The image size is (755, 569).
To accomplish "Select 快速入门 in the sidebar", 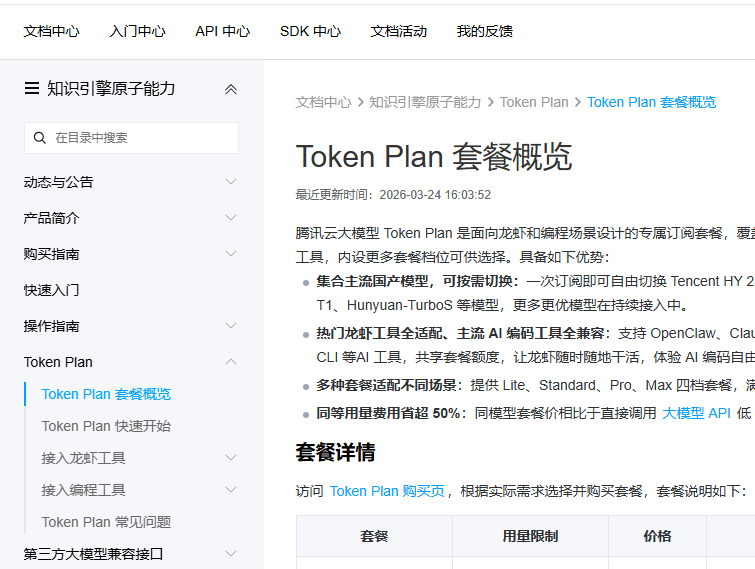I will pyautogui.click(x=52, y=290).
